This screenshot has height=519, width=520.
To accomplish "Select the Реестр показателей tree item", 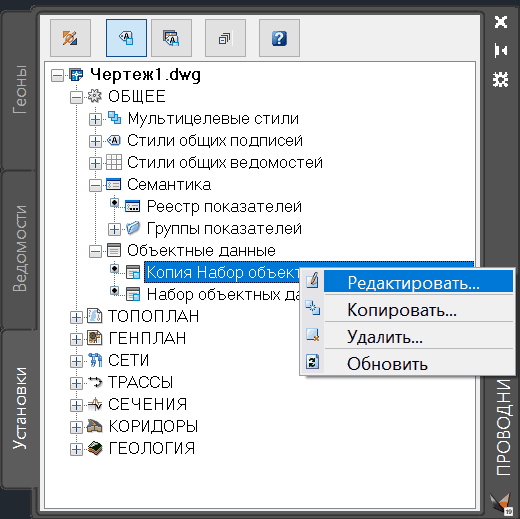I will 224,207.
